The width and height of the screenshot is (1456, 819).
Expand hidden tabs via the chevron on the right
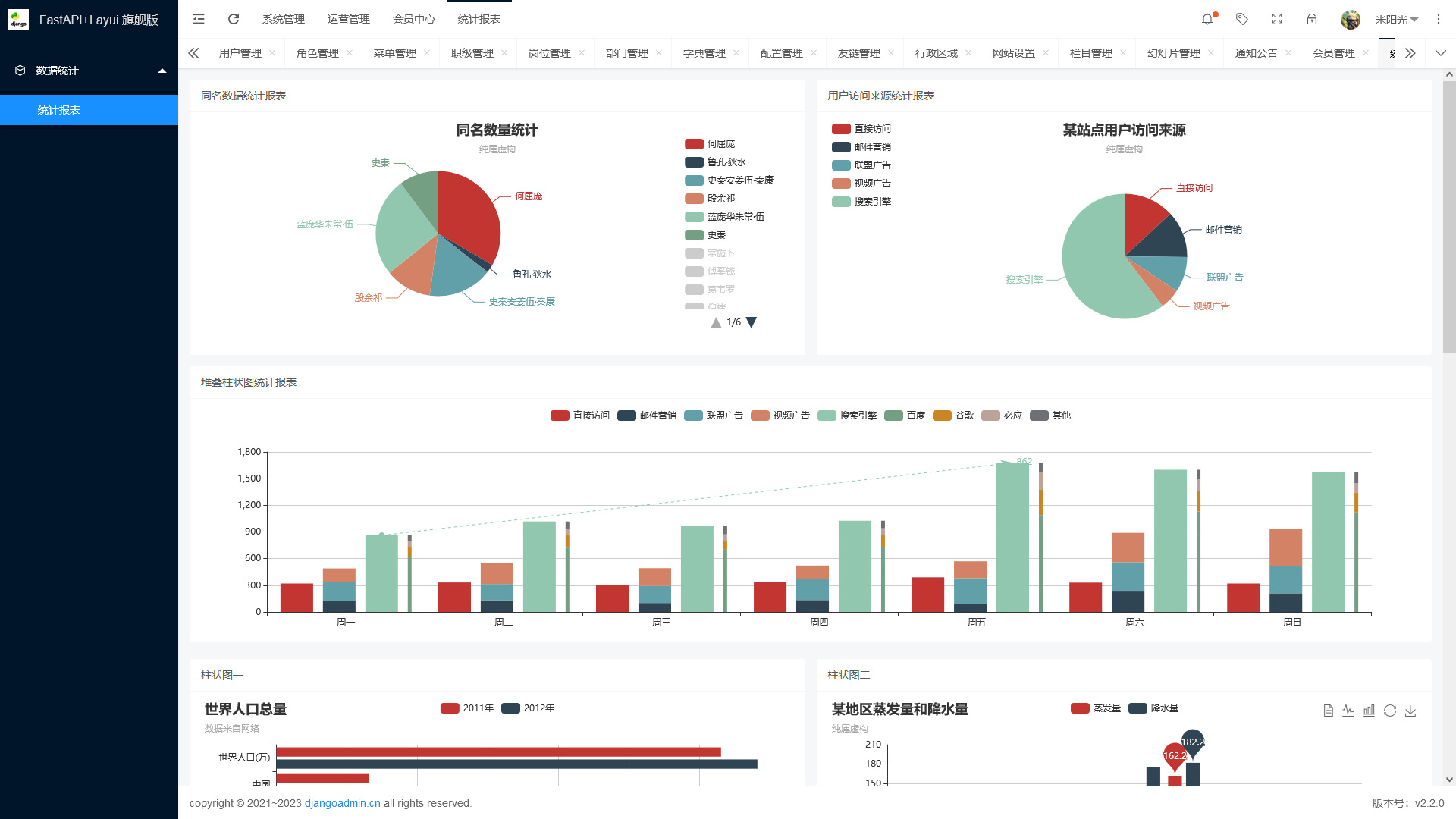1440,53
